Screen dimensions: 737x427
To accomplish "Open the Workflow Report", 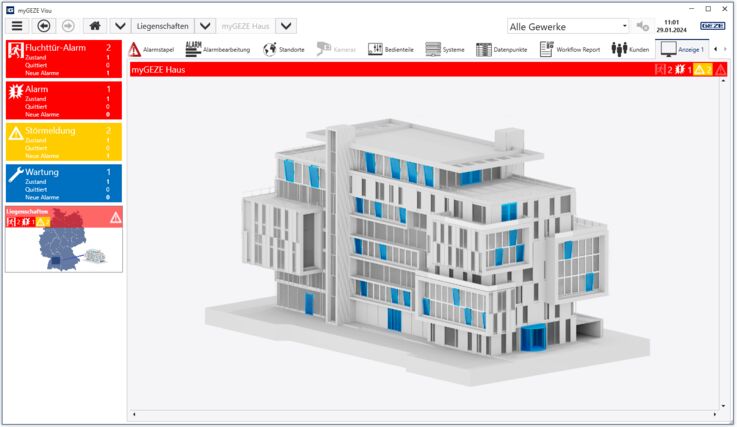I will (570, 49).
